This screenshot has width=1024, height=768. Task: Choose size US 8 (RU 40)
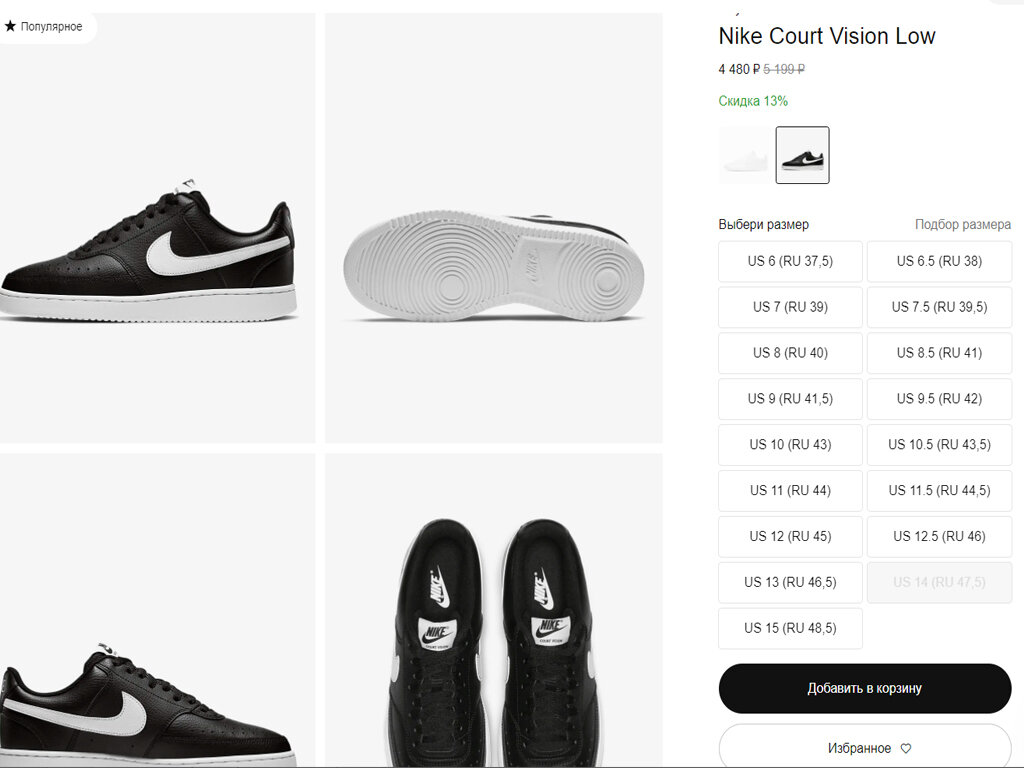click(x=790, y=353)
